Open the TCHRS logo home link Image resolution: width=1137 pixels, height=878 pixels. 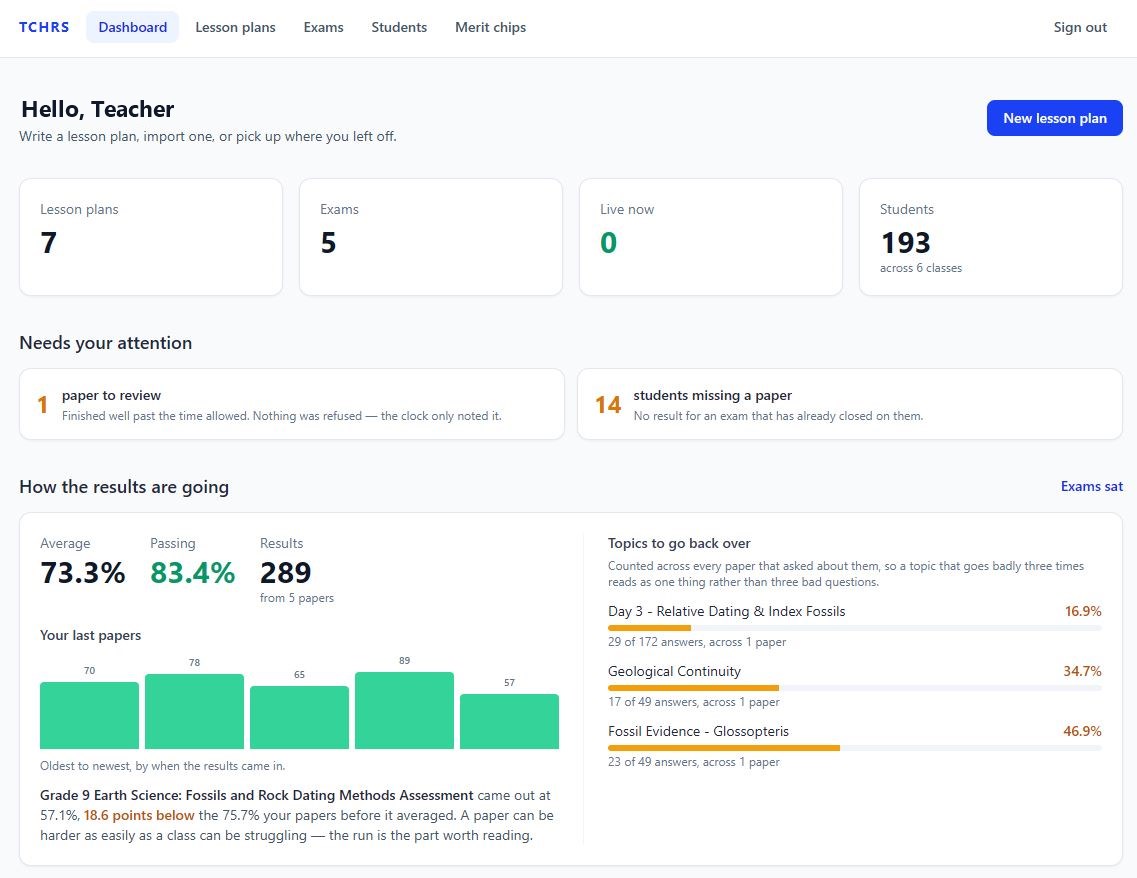click(44, 27)
